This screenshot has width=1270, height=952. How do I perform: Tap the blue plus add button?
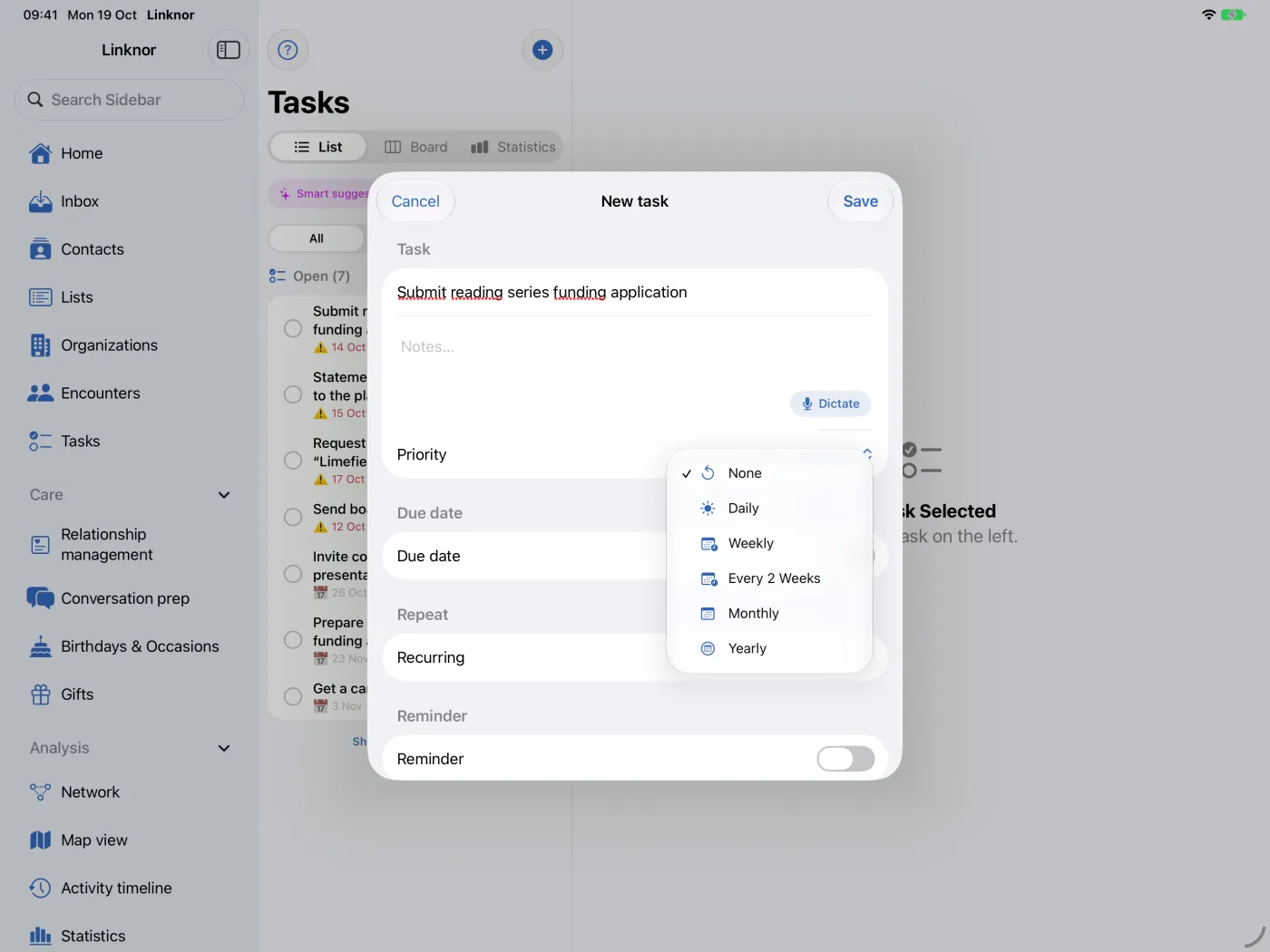(x=542, y=50)
